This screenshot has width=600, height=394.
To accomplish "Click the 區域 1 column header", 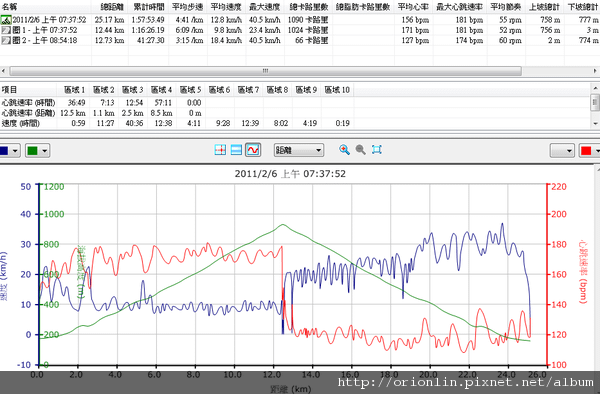I will 74,90.
